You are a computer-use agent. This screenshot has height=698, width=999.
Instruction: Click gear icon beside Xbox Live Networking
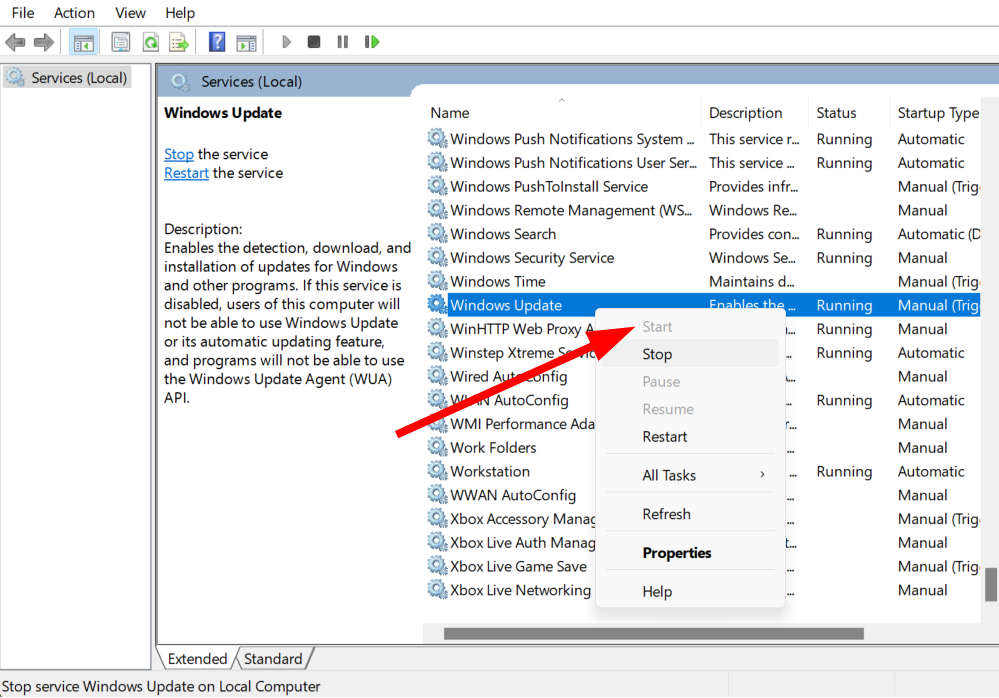coord(437,590)
